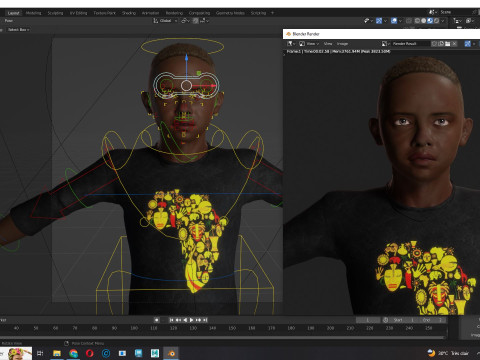480x360 pixels.
Task: Toggle viewport gizmos display
Action: click(x=379, y=21)
